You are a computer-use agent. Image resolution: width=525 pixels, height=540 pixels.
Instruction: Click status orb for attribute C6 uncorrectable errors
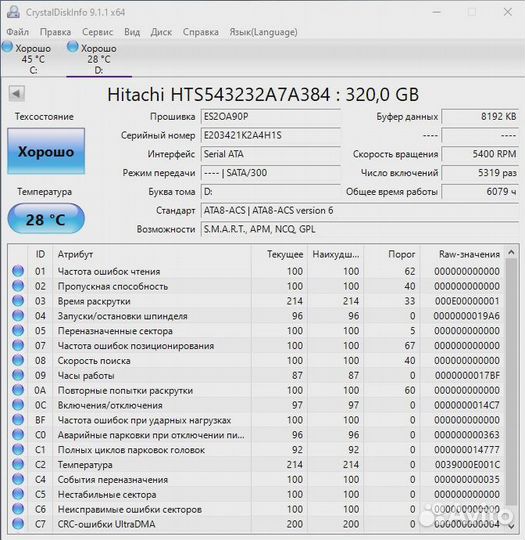point(18,509)
